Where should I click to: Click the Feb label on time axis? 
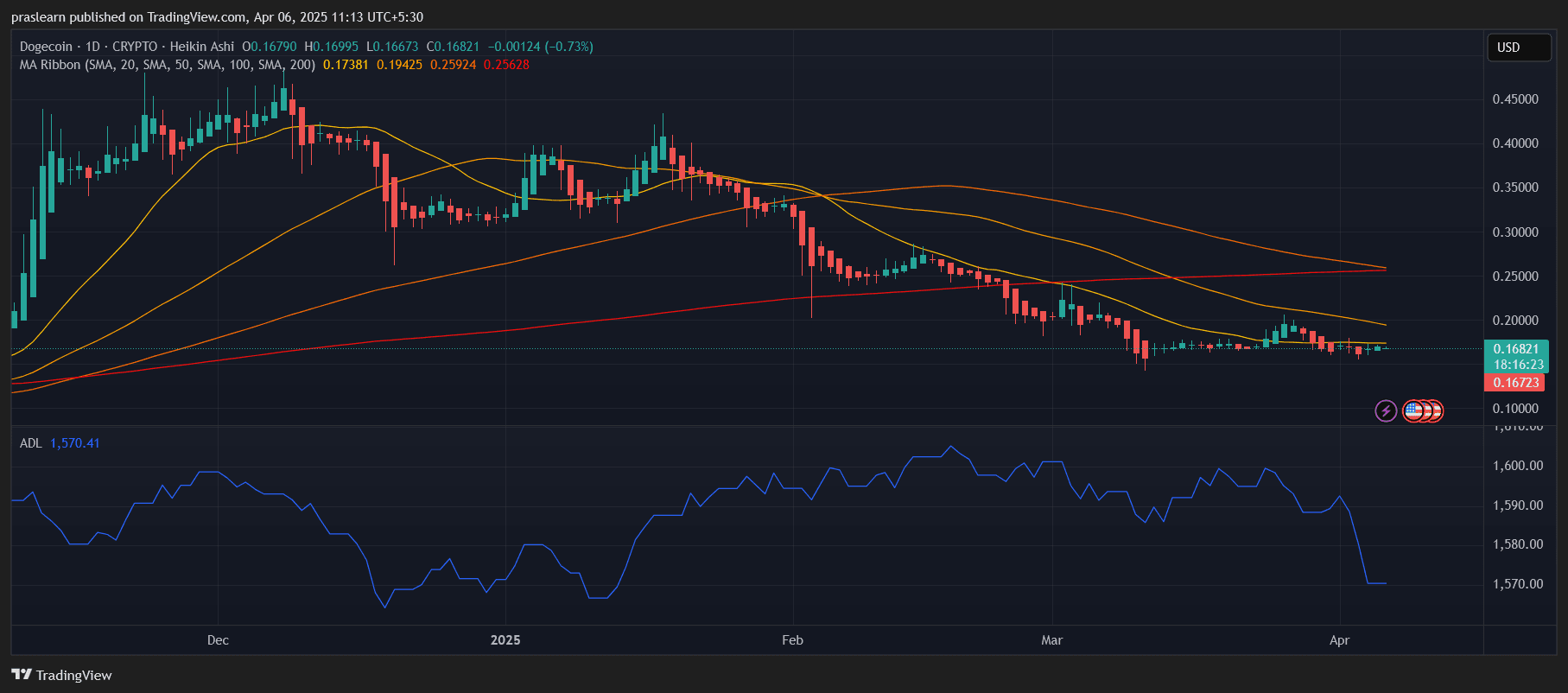coord(792,640)
